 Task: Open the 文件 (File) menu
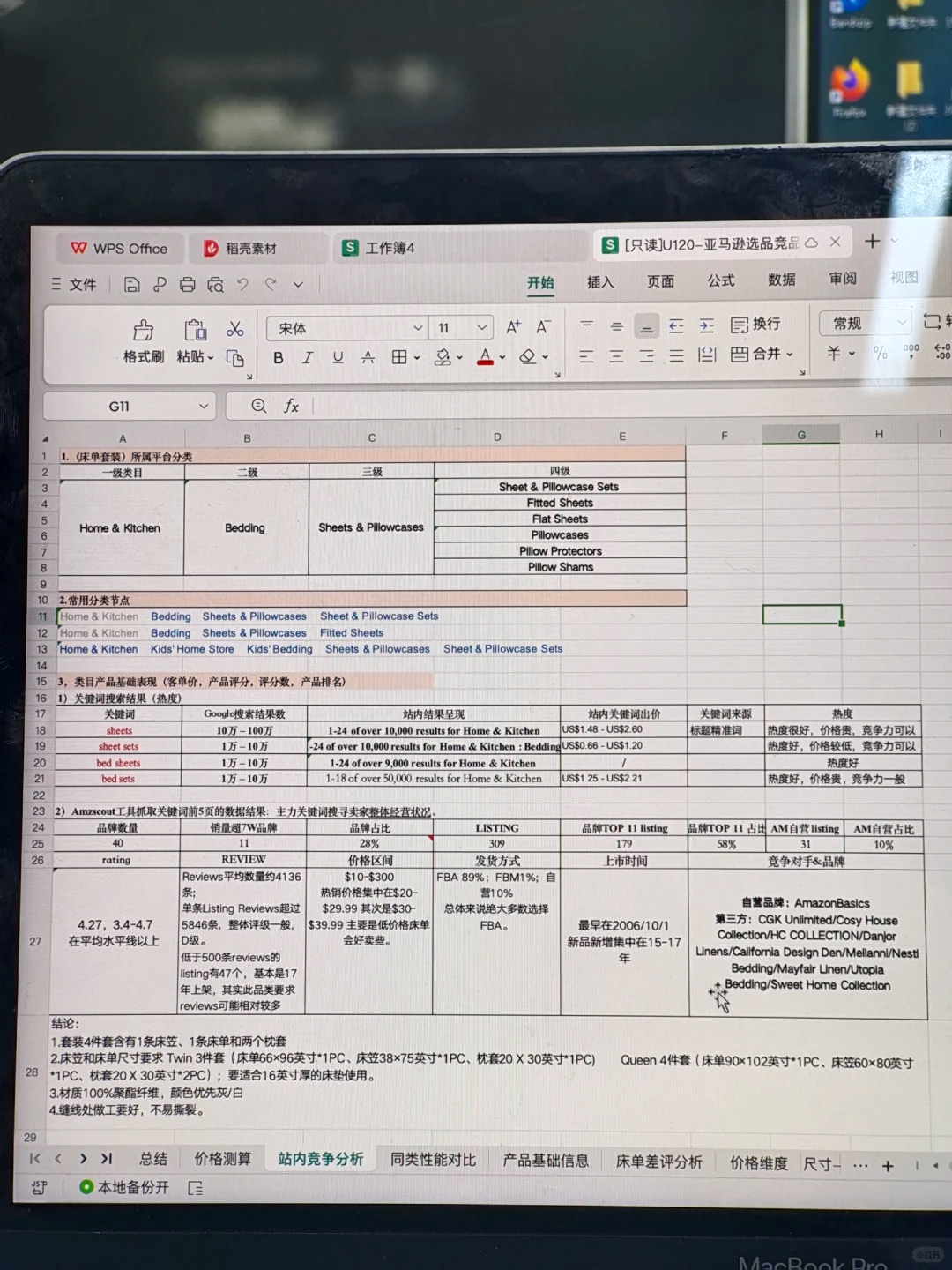click(x=73, y=284)
